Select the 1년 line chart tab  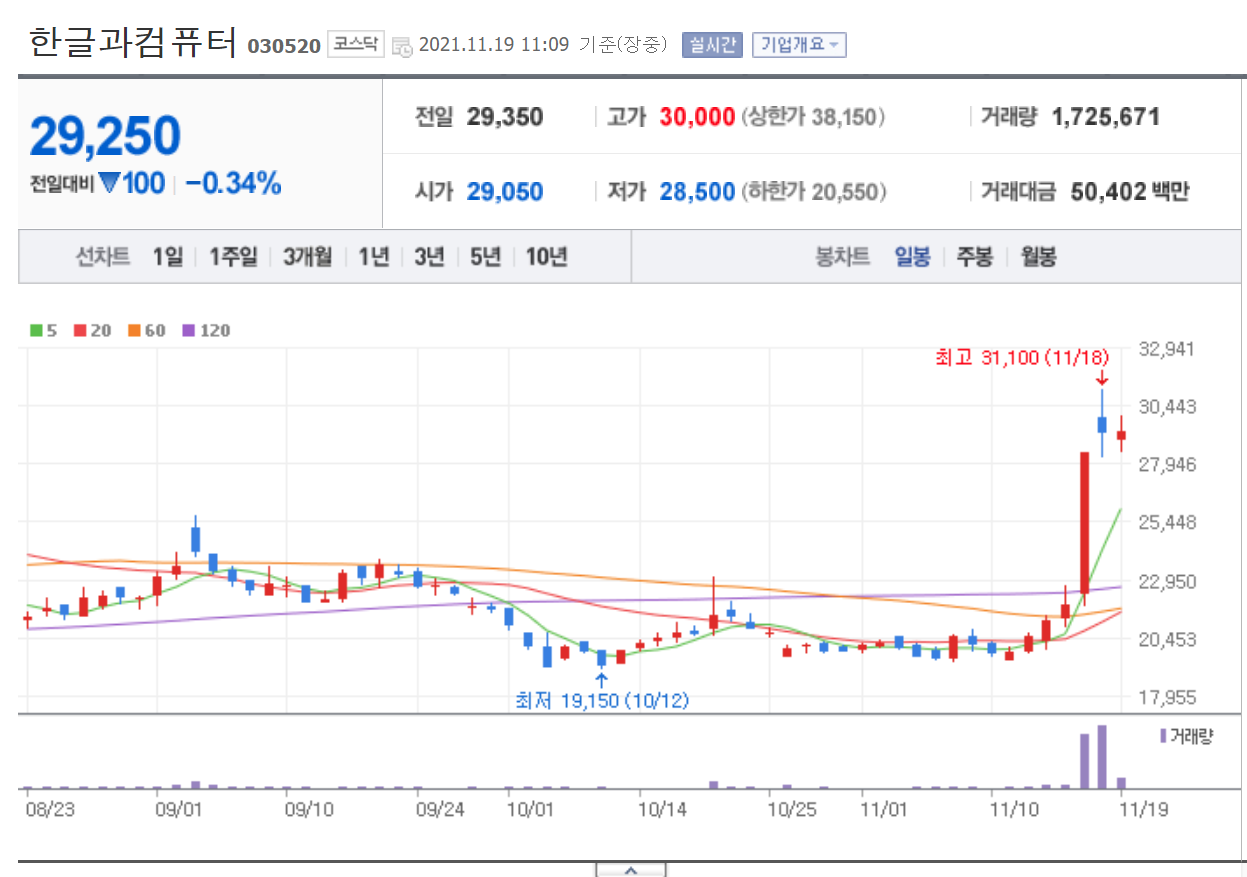pos(374,257)
